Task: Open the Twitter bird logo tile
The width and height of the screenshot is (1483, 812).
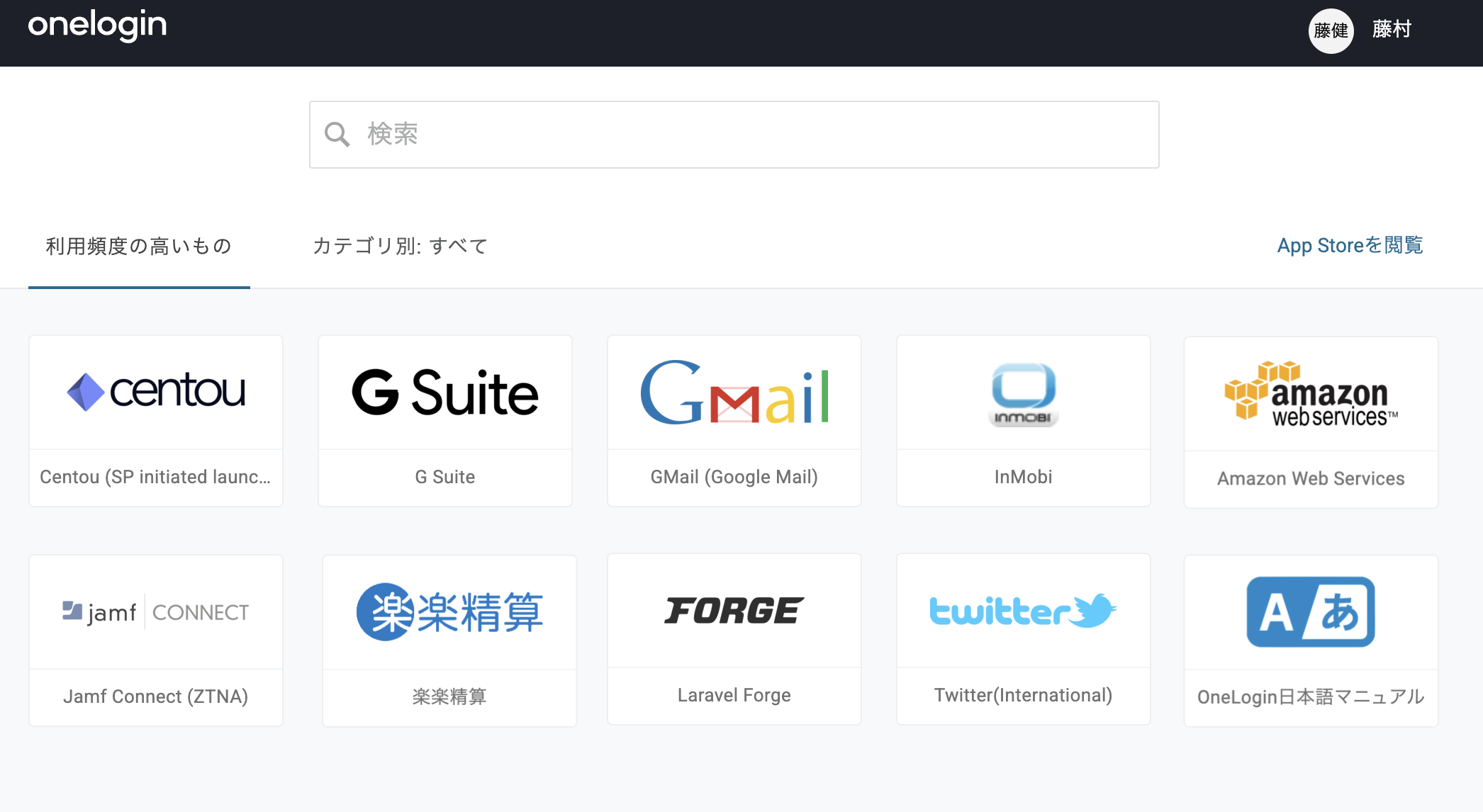Action: click(x=1024, y=610)
